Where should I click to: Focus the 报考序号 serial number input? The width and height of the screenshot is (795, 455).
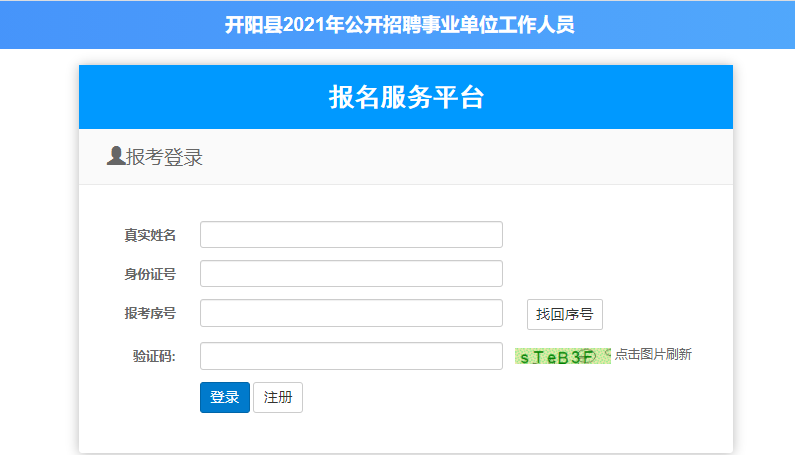351,313
